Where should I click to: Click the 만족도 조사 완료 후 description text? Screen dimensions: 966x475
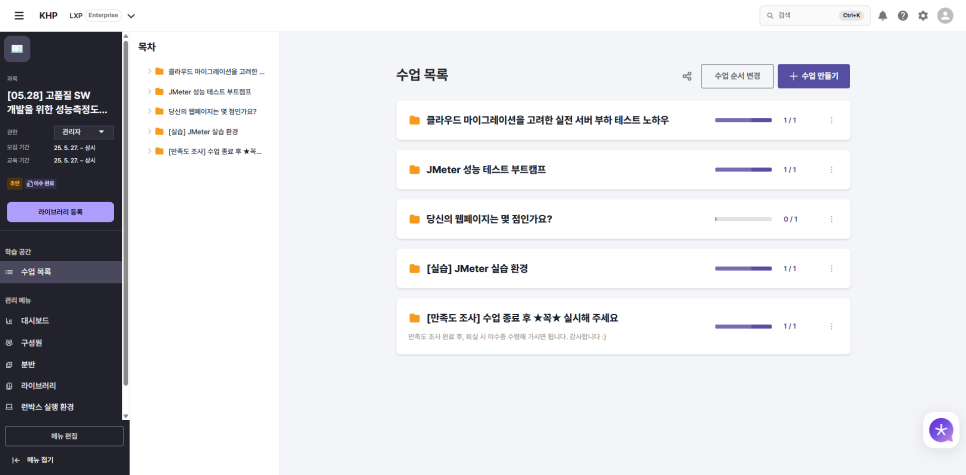point(508,337)
